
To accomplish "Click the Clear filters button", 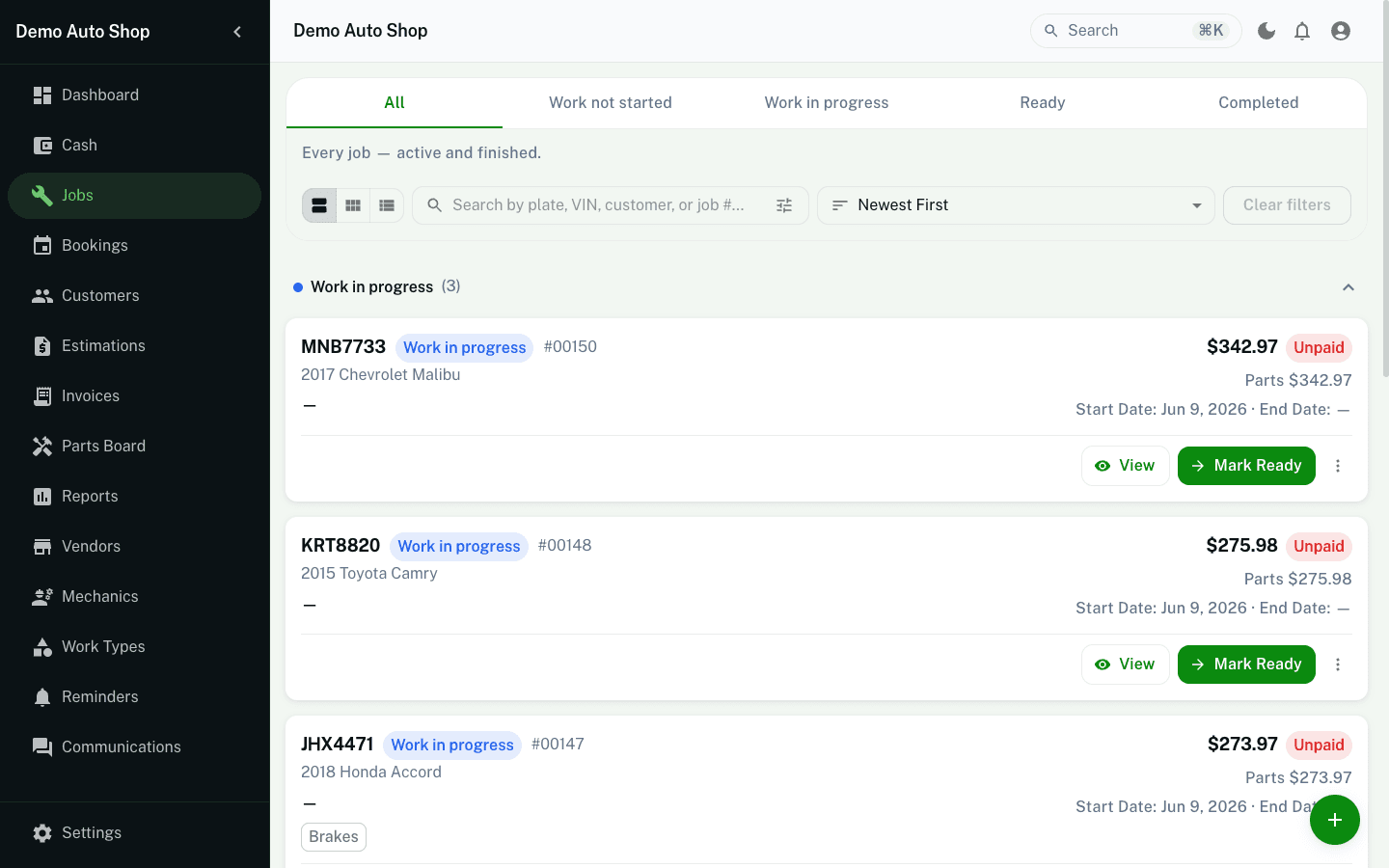I will [x=1287, y=205].
